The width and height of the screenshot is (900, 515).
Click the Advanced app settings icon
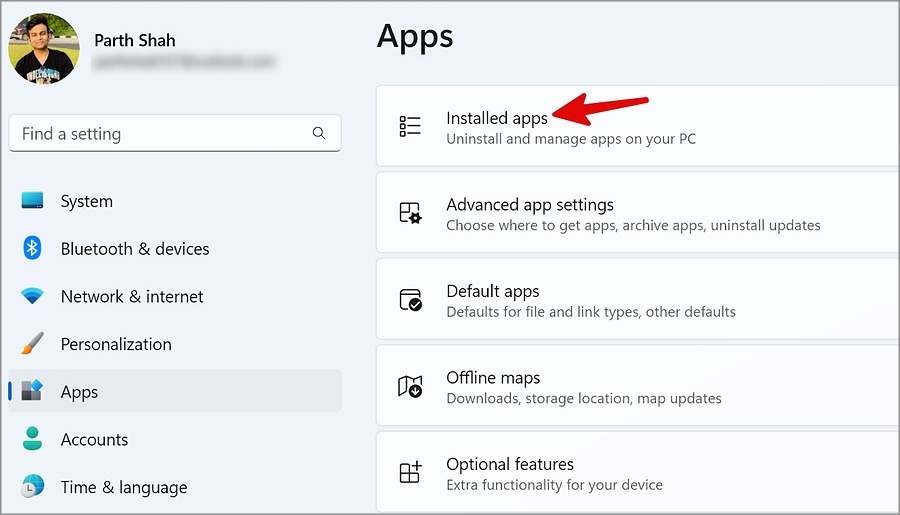click(x=410, y=213)
